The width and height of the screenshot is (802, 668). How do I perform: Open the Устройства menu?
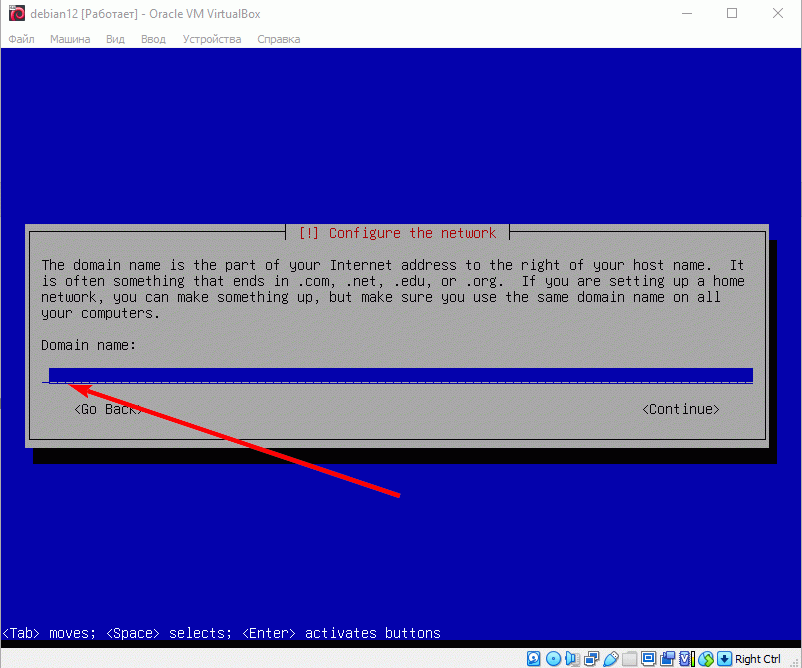[x=212, y=39]
